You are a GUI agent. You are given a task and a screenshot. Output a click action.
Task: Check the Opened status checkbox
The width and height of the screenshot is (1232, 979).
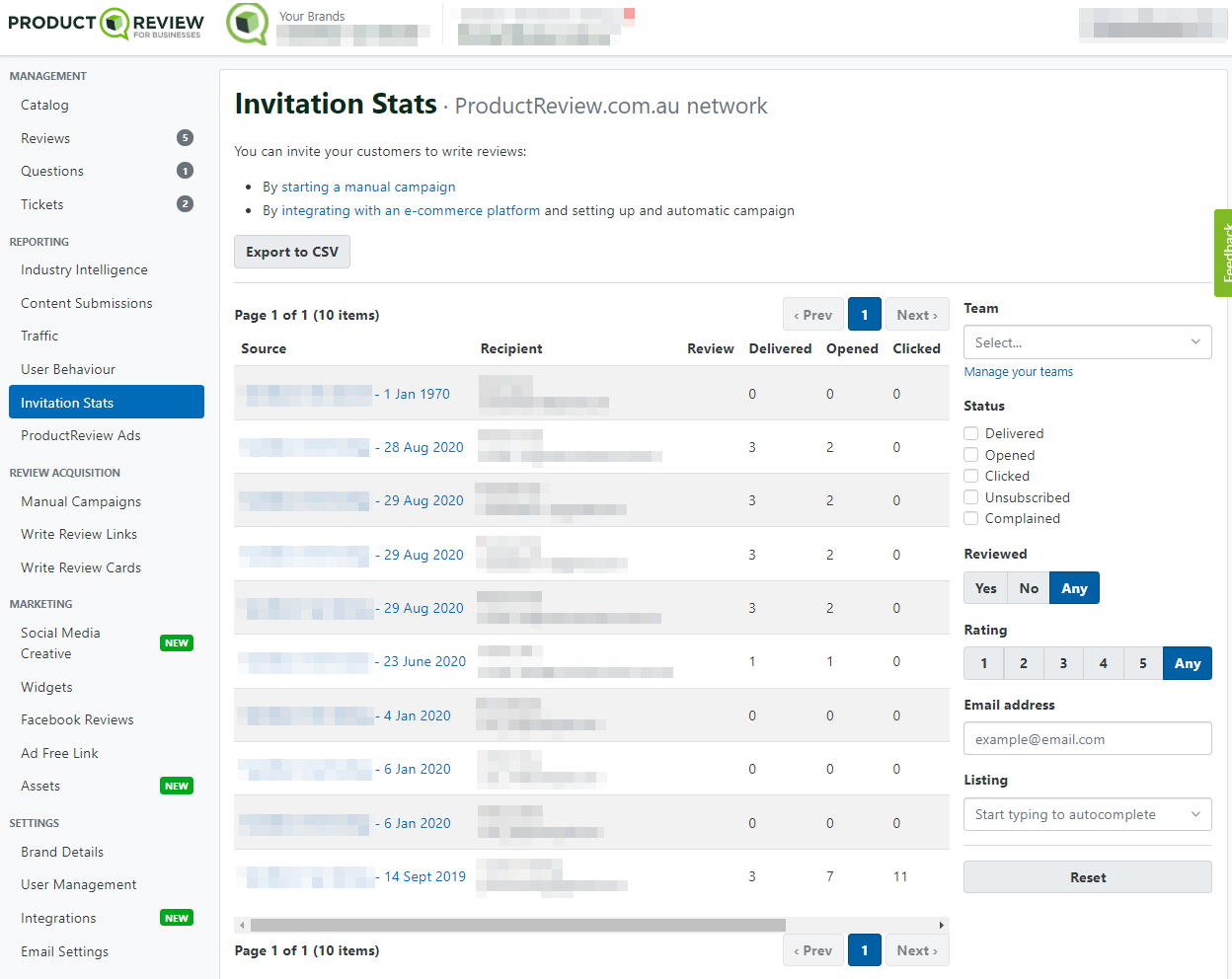(971, 455)
